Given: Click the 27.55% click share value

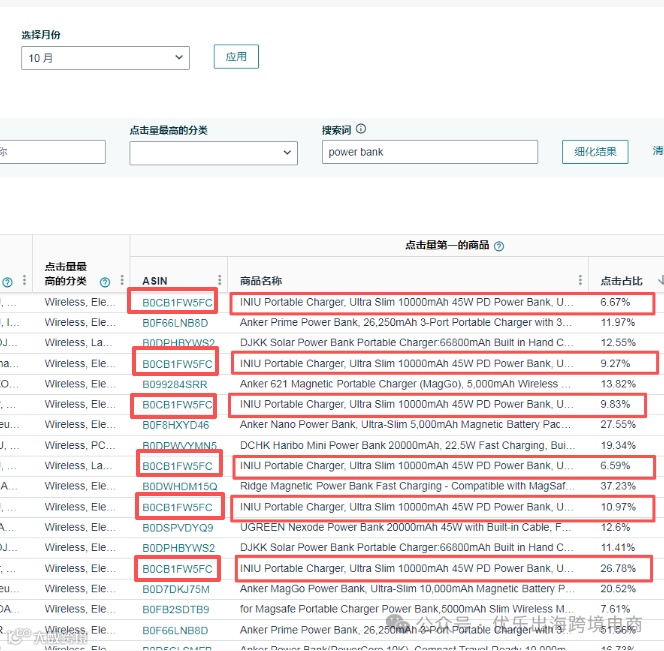Looking at the screenshot, I should [618, 424].
